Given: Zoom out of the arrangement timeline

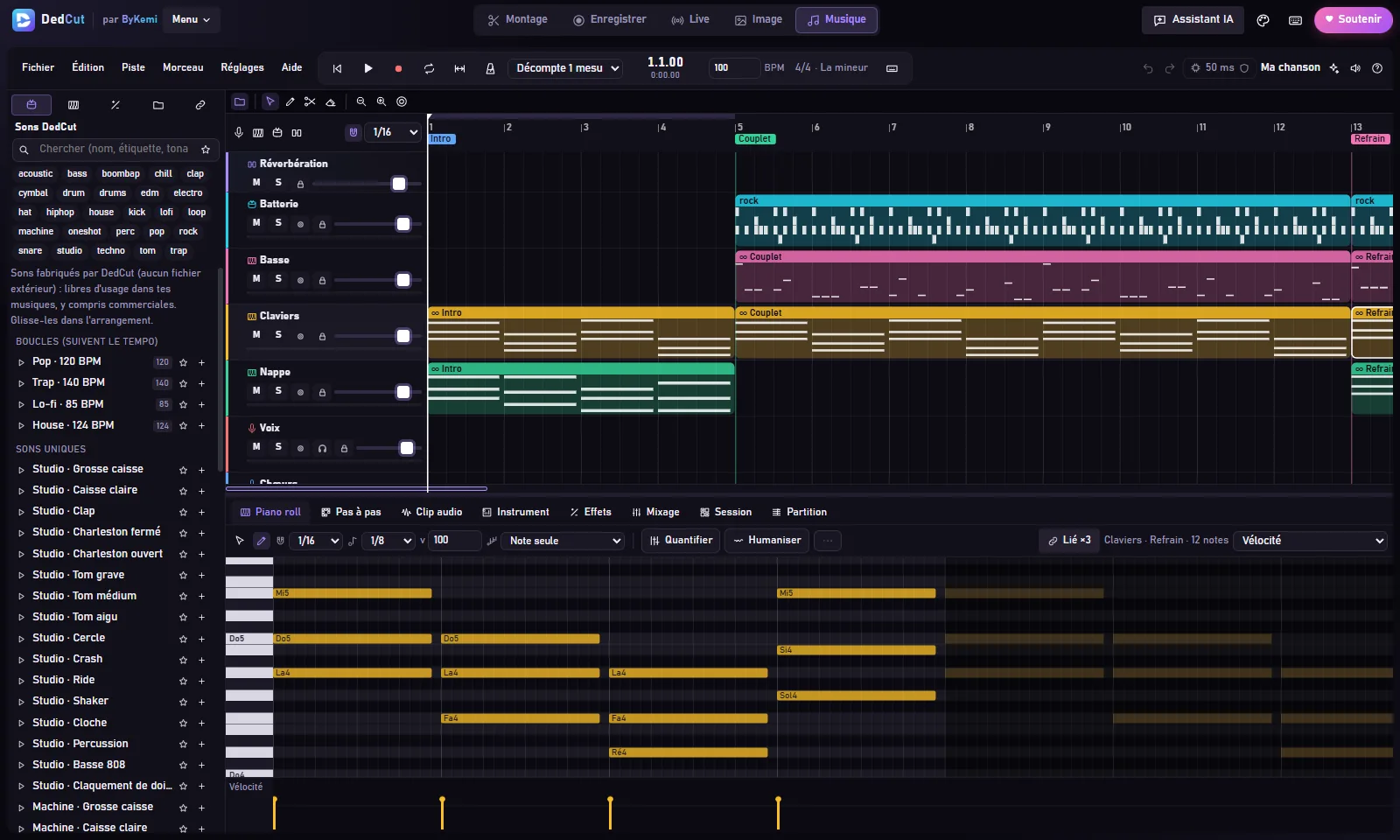Looking at the screenshot, I should pos(360,101).
